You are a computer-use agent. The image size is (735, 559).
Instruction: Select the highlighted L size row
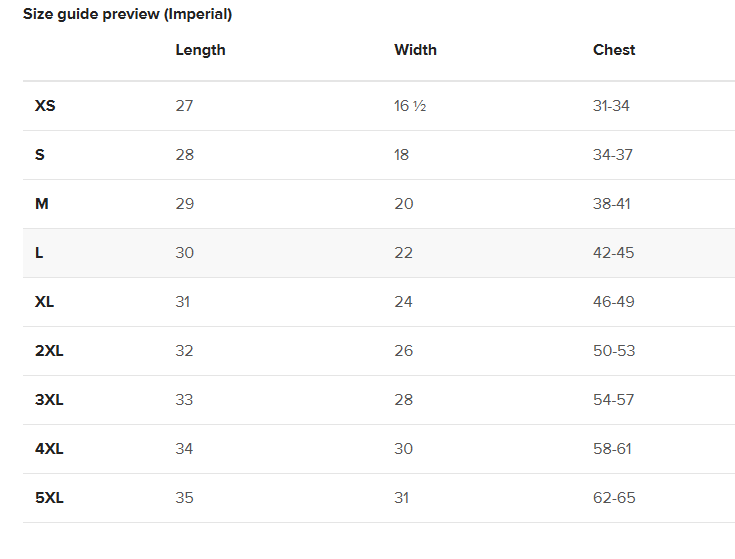pos(379,253)
